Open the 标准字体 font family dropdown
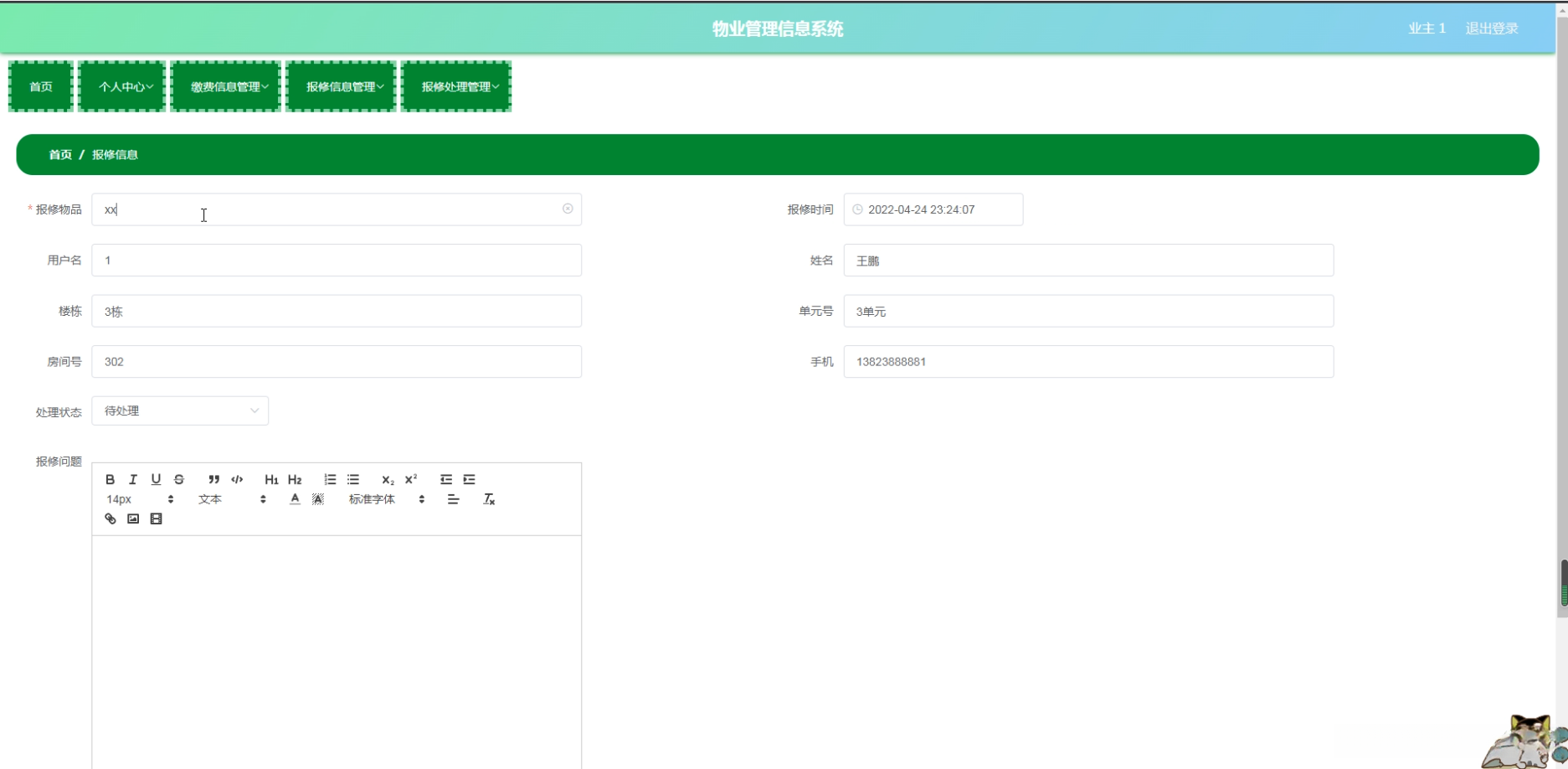 [387, 499]
